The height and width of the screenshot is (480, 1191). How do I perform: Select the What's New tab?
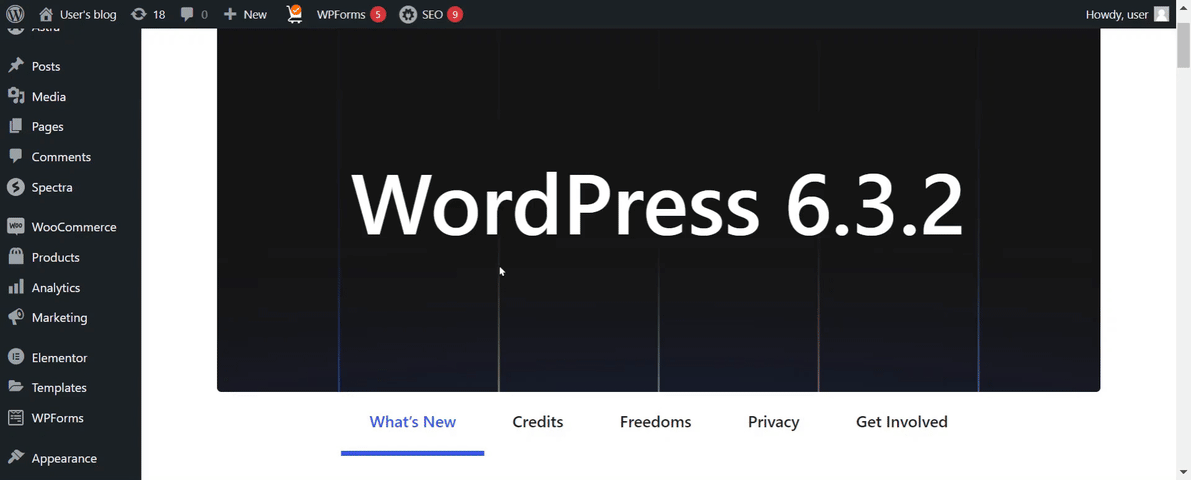click(412, 422)
